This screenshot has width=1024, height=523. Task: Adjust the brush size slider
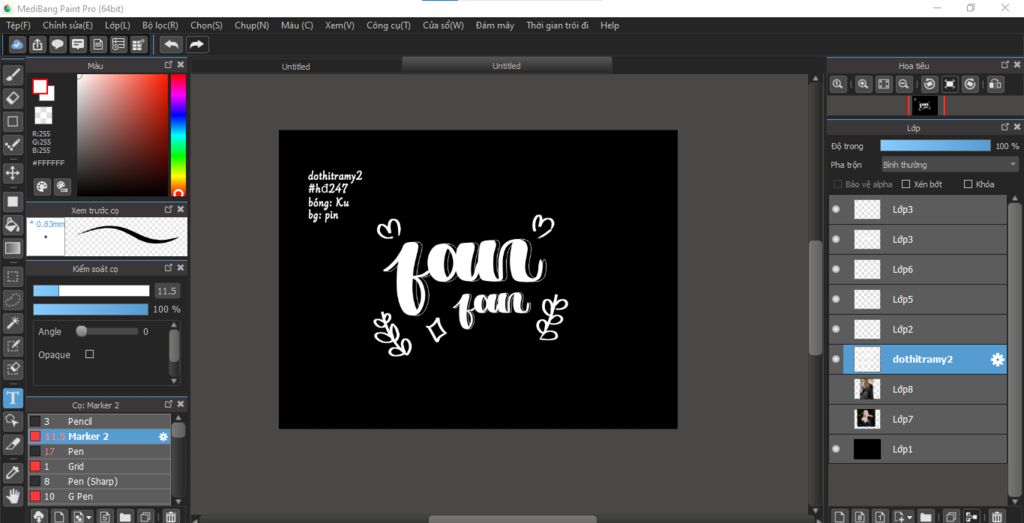[x=91, y=291]
